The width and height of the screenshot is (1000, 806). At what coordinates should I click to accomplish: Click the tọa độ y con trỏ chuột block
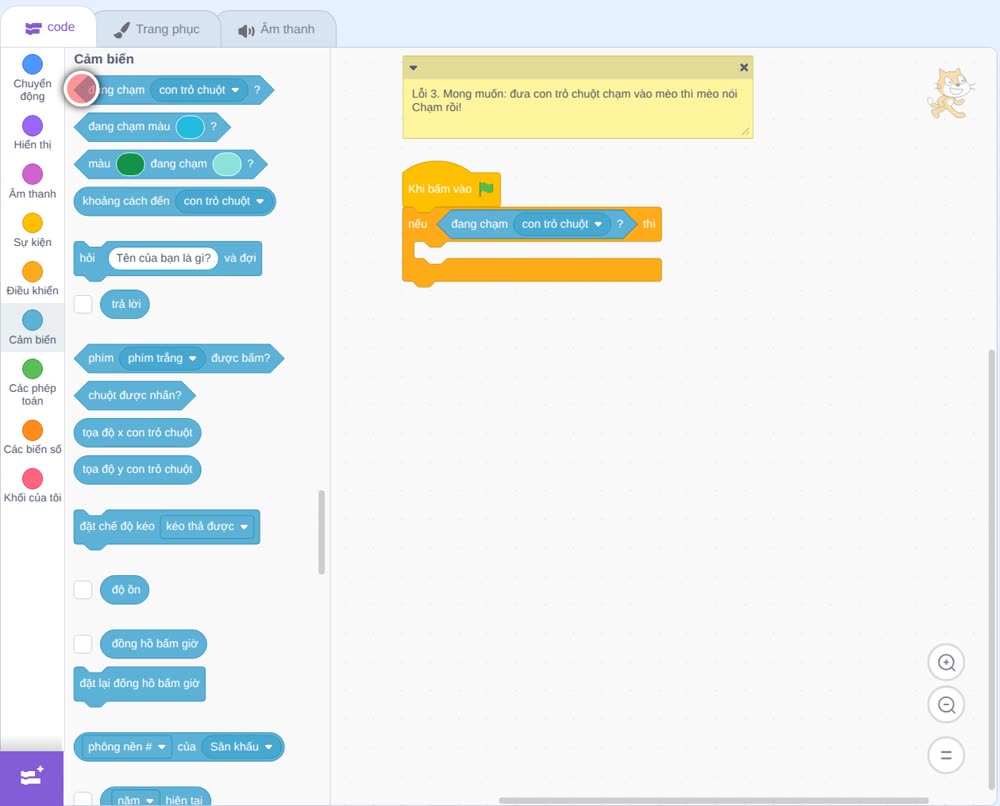point(138,469)
